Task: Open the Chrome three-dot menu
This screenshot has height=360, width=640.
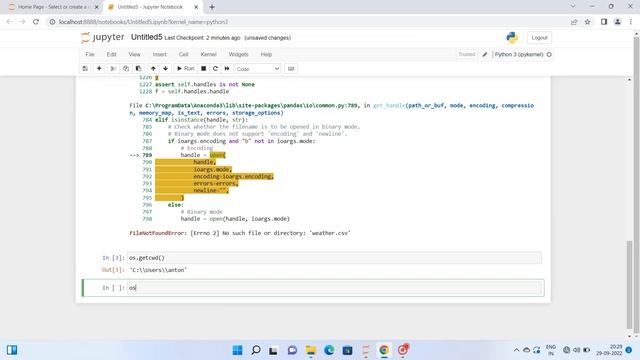Action: (x=631, y=22)
